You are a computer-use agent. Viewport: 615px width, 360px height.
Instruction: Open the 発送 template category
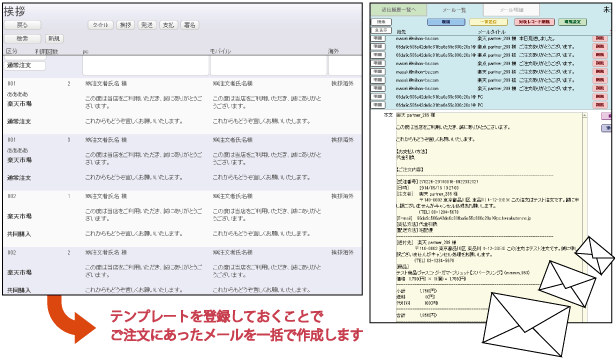click(147, 25)
